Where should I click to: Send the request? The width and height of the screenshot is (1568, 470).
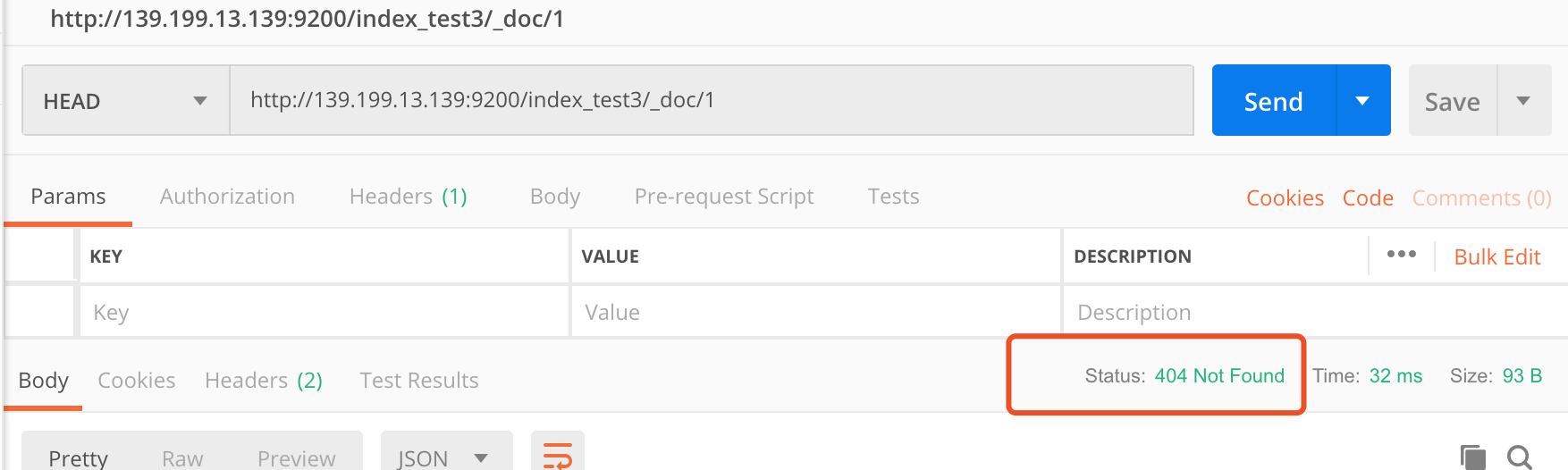coord(1274,101)
